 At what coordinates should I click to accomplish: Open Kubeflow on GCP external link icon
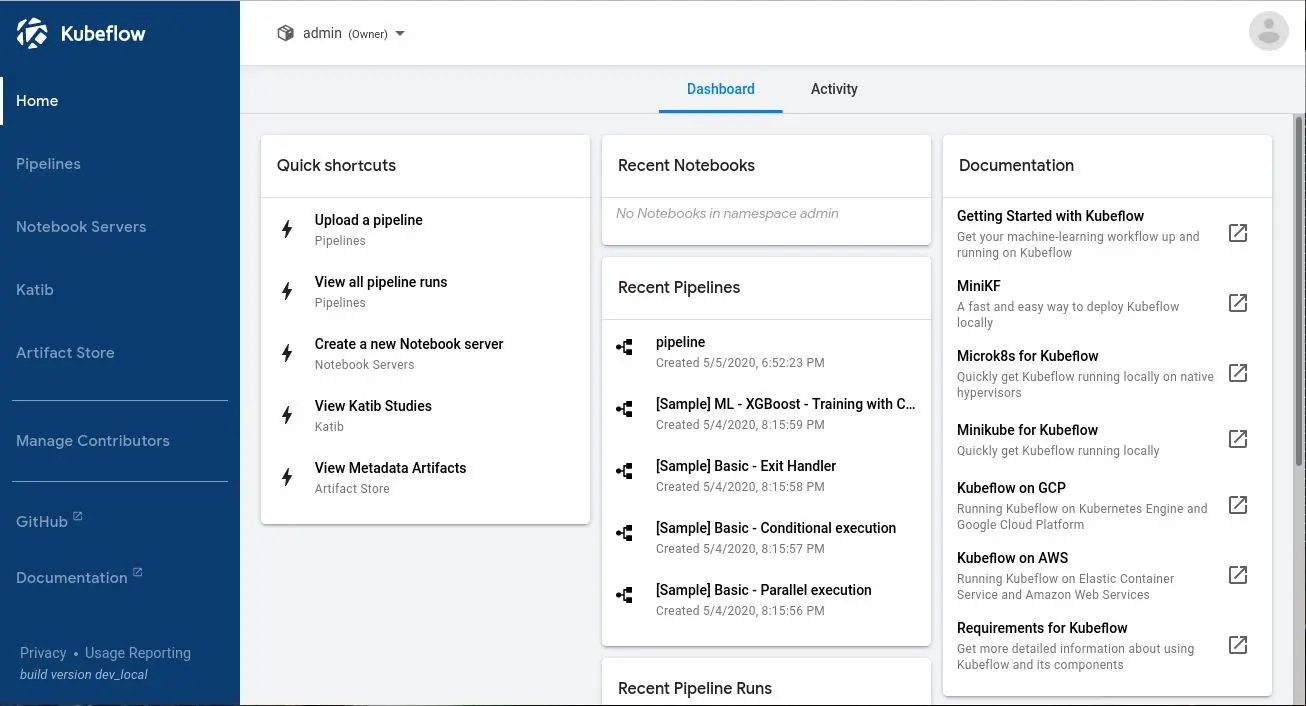click(x=1237, y=505)
